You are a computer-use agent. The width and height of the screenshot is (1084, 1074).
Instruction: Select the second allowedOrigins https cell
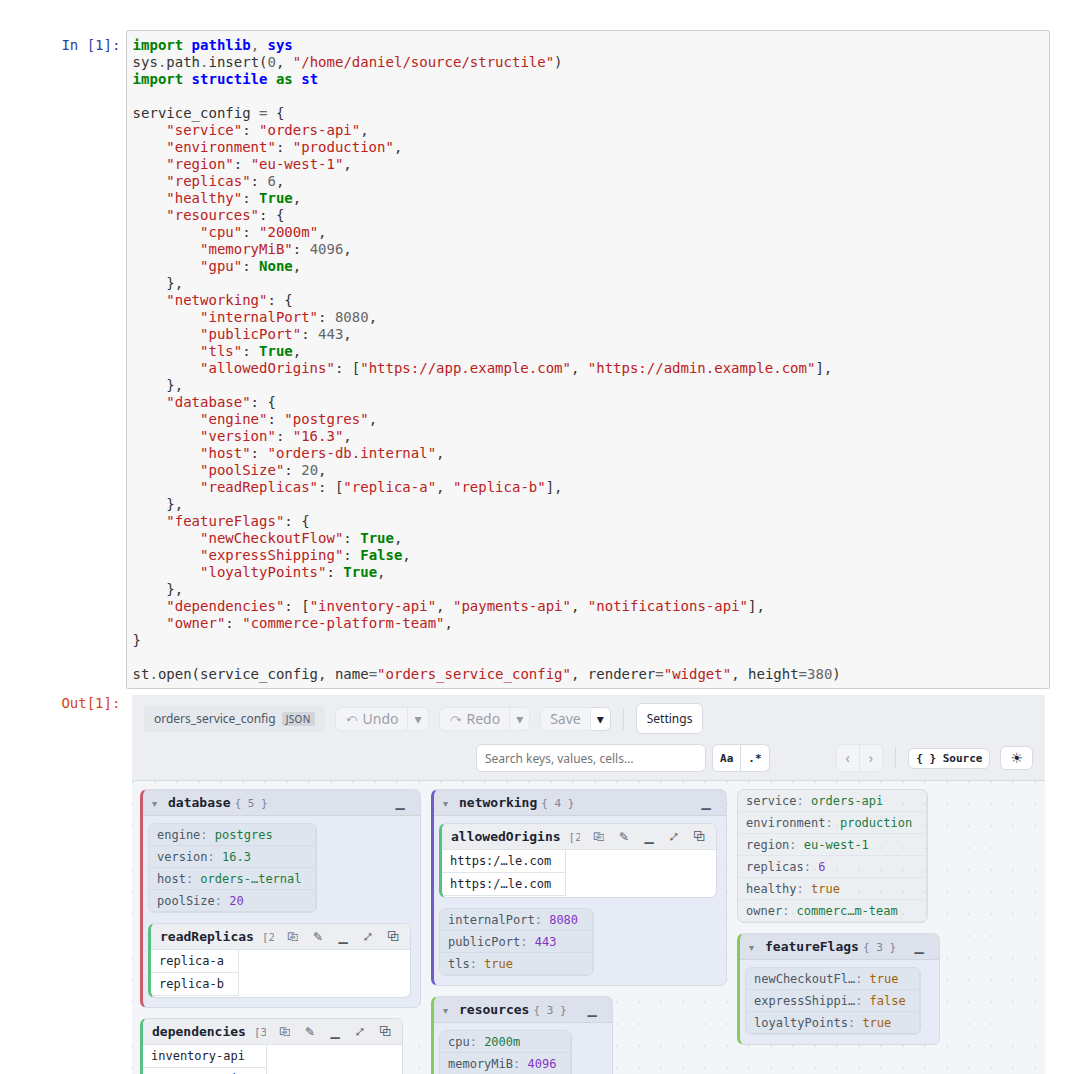click(x=504, y=884)
